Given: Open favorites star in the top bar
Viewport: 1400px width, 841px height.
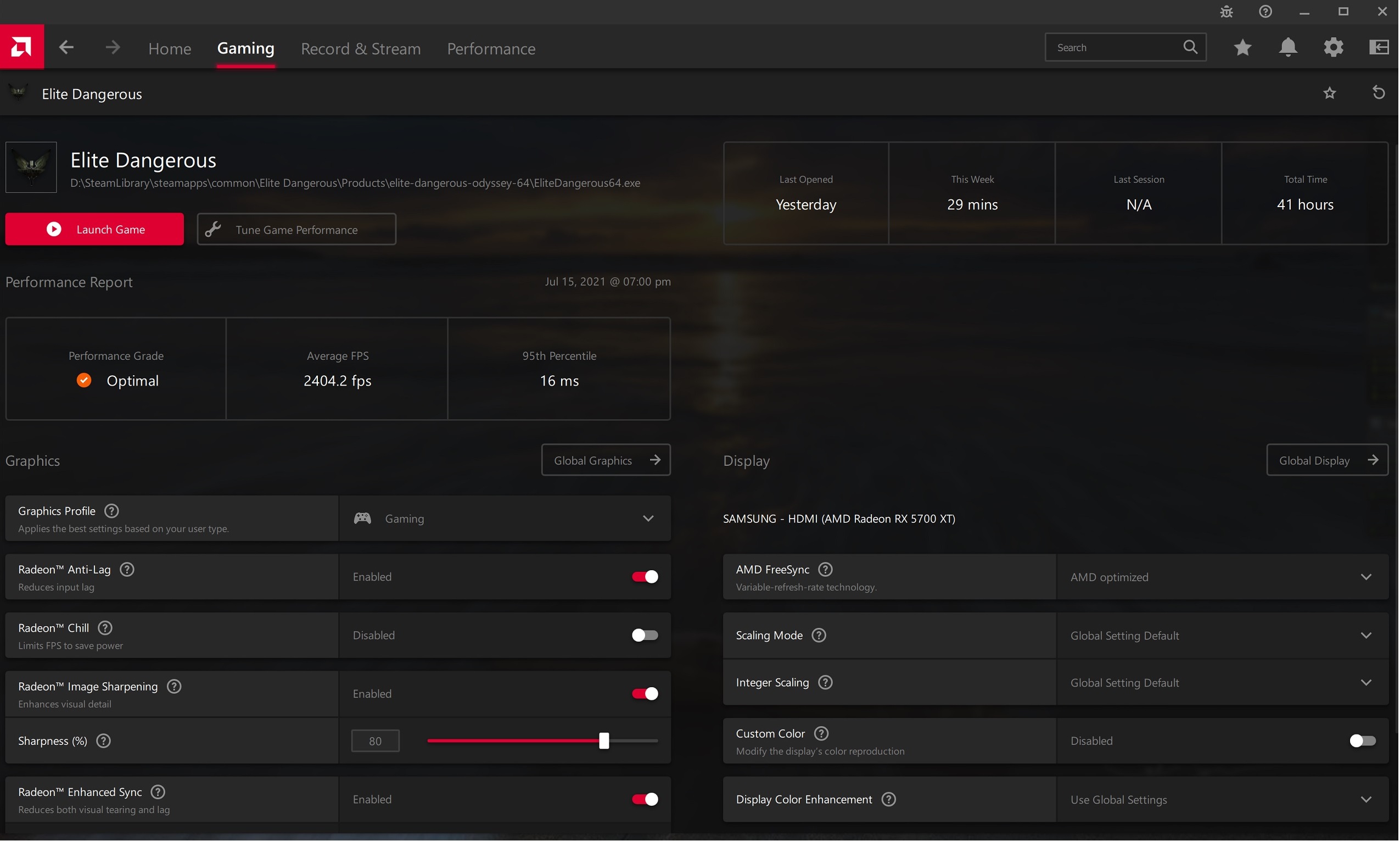Looking at the screenshot, I should pos(1242,48).
